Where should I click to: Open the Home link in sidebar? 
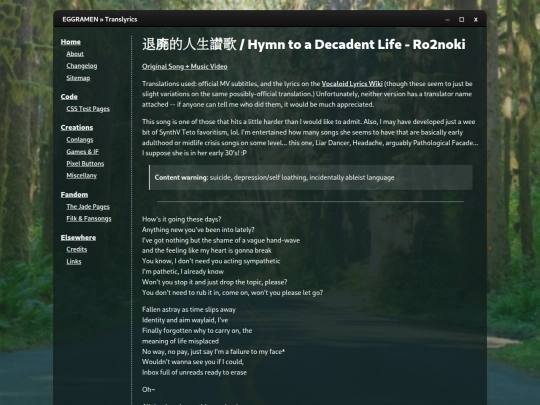71,42
